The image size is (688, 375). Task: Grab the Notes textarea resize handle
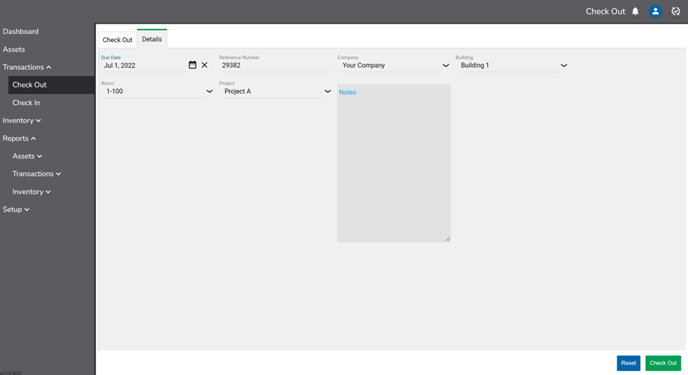tap(447, 239)
